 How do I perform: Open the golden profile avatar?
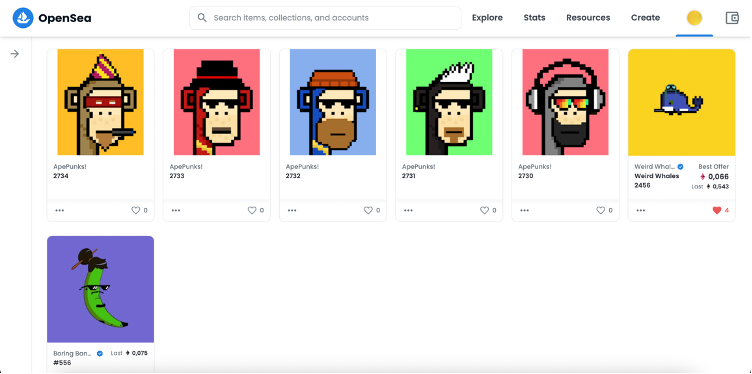(694, 18)
